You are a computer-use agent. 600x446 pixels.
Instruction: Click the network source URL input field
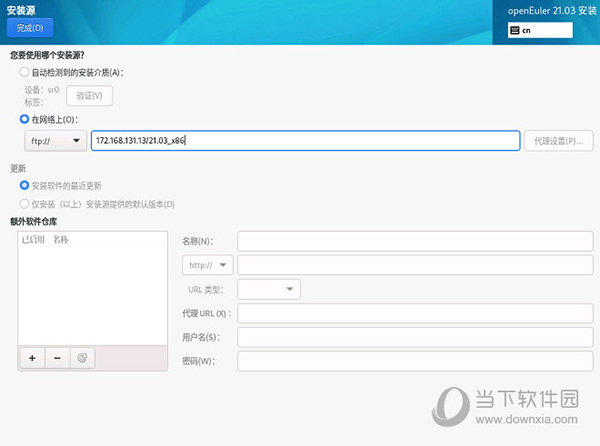point(305,141)
